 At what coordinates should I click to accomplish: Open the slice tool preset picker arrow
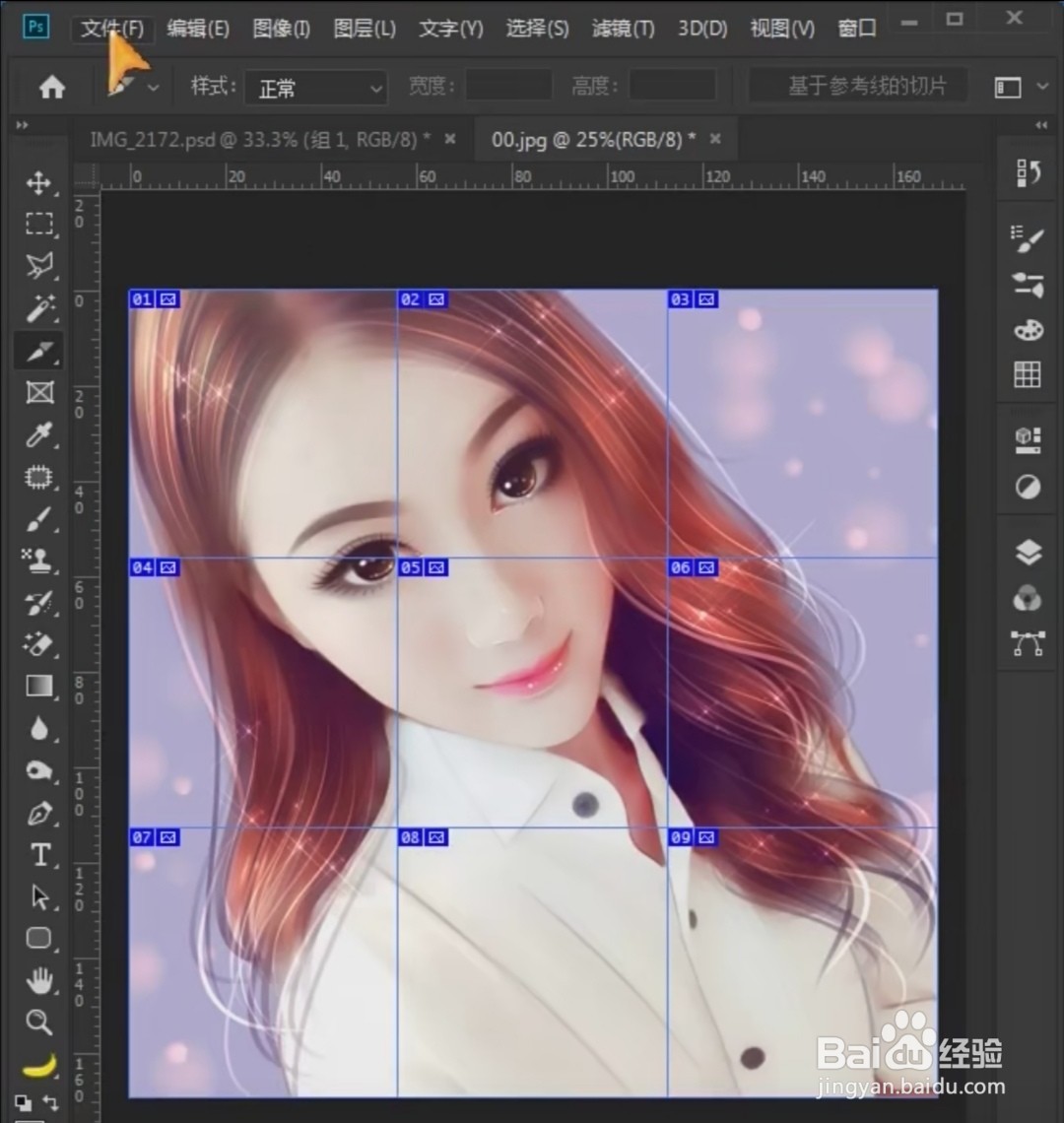pyautogui.click(x=154, y=88)
